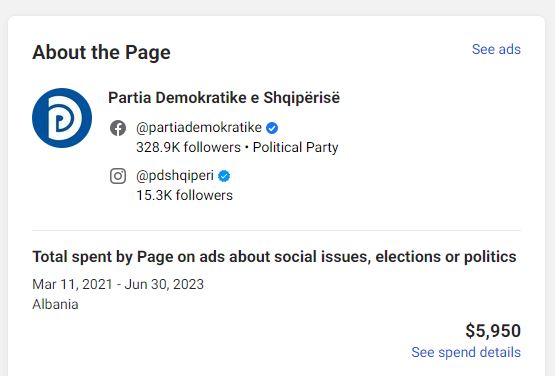Open the @pdshqiperi Instagram handle
The width and height of the screenshot is (555, 376).
pyautogui.click(x=175, y=176)
